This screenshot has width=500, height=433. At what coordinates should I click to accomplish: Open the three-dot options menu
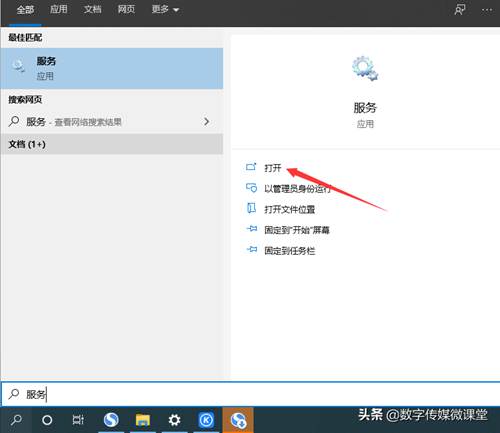point(487,10)
